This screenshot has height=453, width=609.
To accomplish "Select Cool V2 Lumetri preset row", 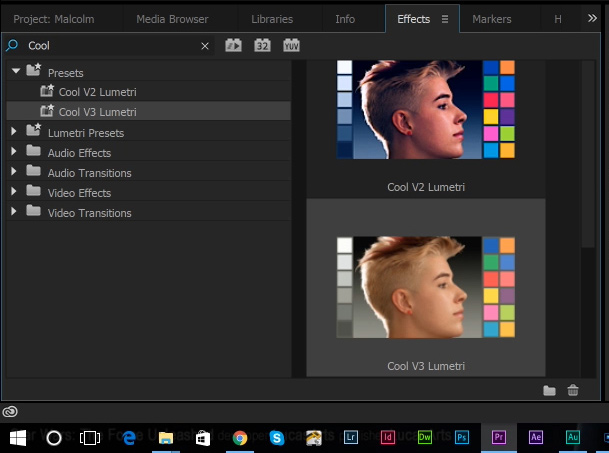I will point(149,92).
